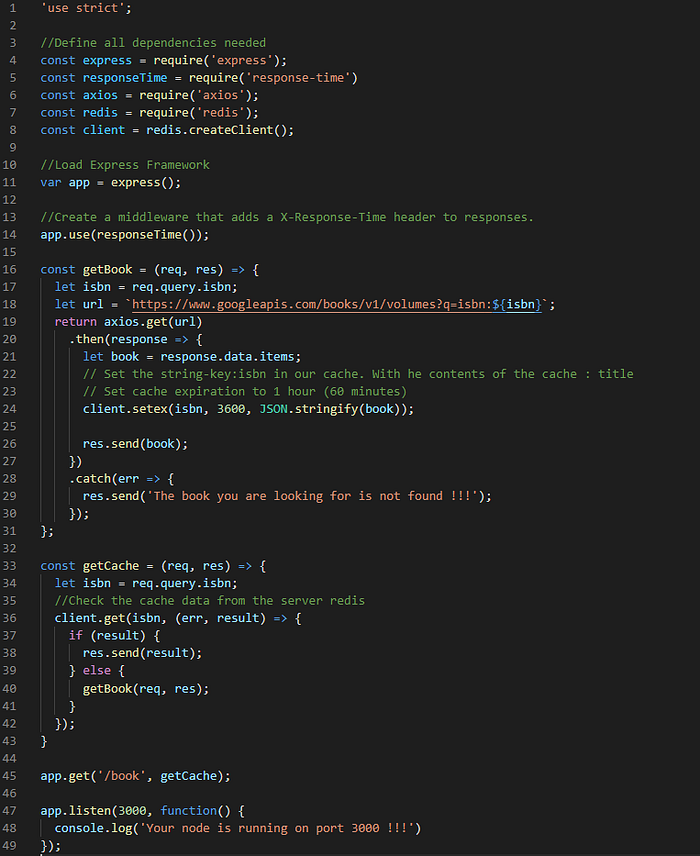Click 'Set cache expiration to 1 hour' comment
The width and height of the screenshot is (700, 856).
[245, 392]
